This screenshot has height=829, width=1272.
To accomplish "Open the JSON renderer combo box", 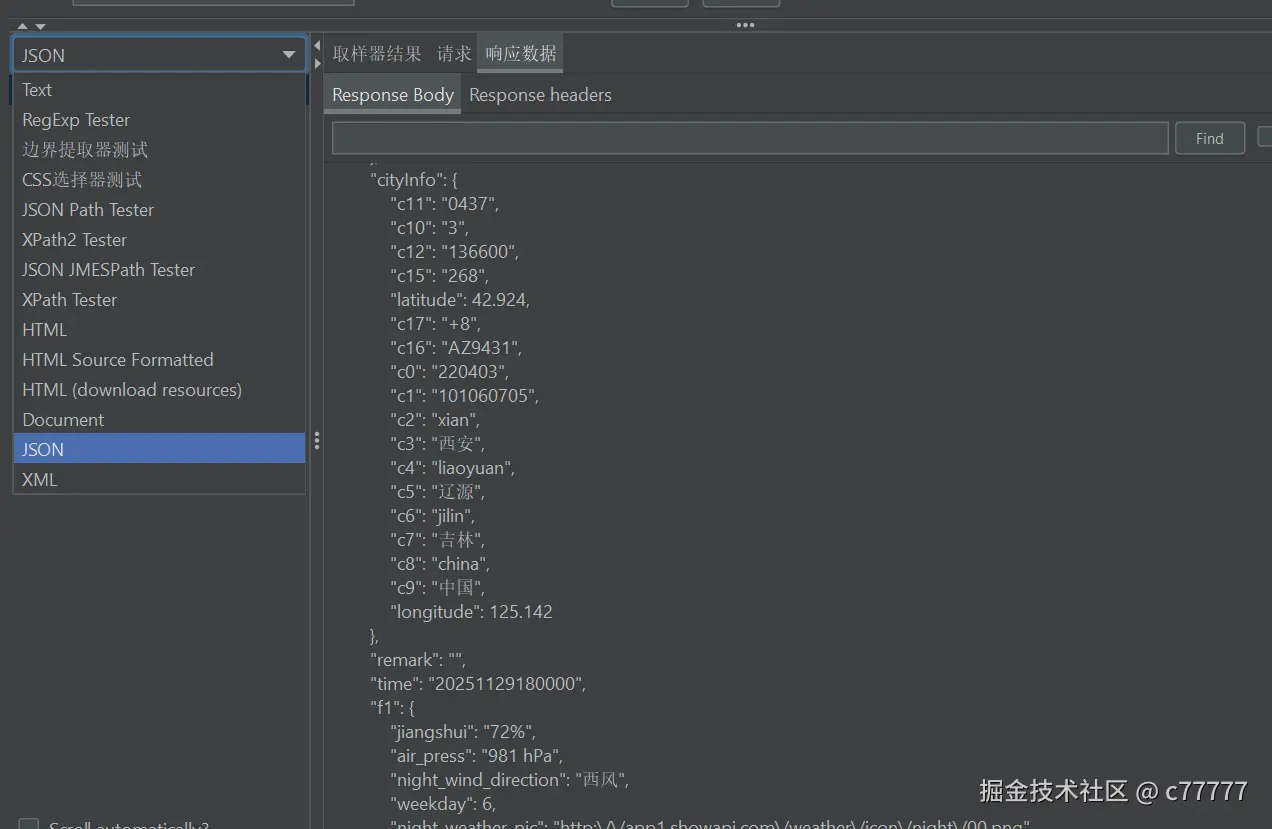I will (x=158, y=55).
